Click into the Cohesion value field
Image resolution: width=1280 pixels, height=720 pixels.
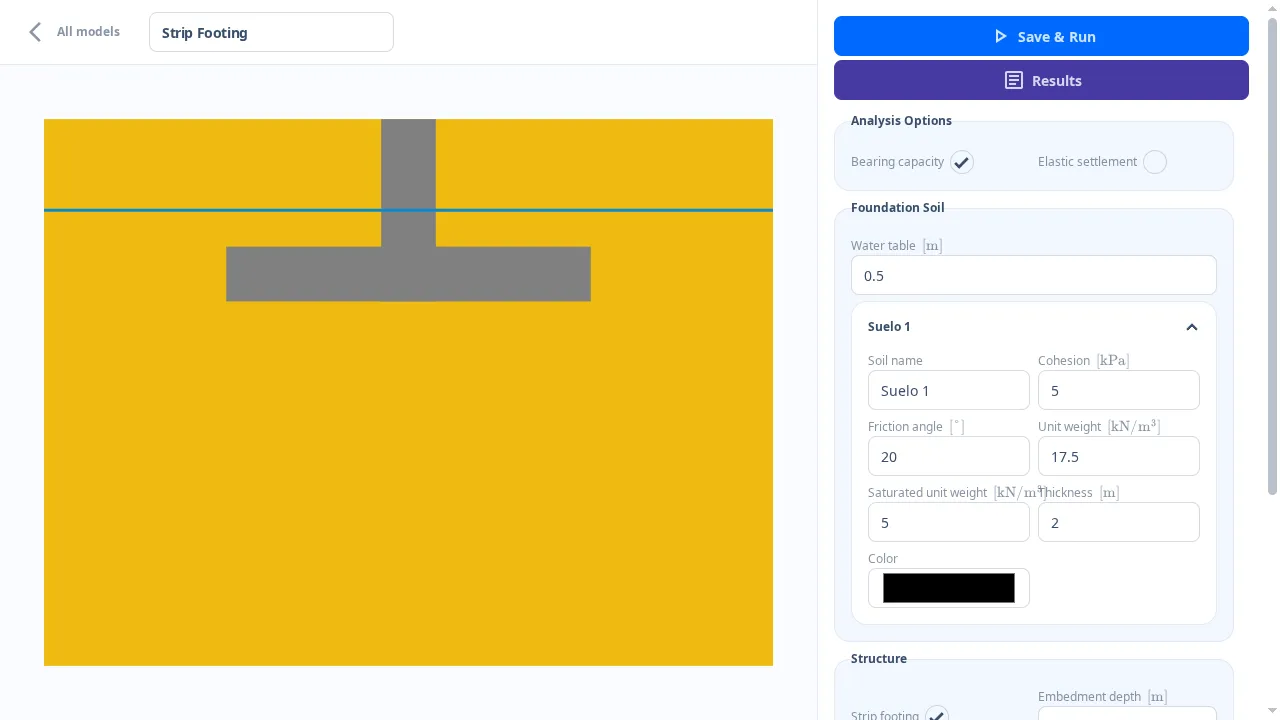(1119, 390)
